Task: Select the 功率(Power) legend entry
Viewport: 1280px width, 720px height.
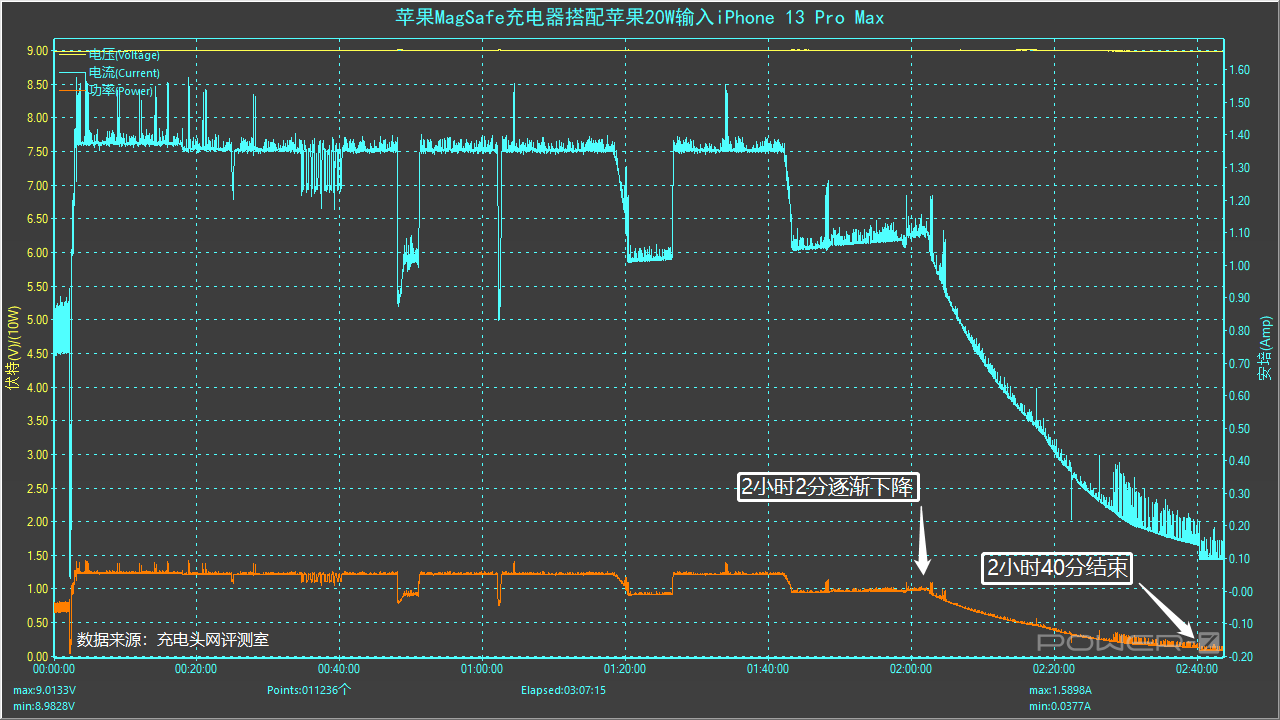Action: [x=121, y=91]
